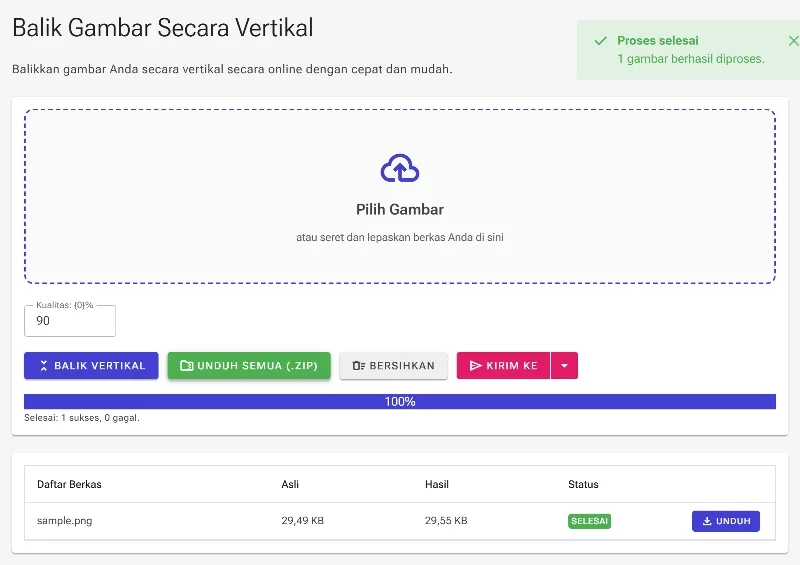Click the green checkmark in the notification

tap(601, 41)
